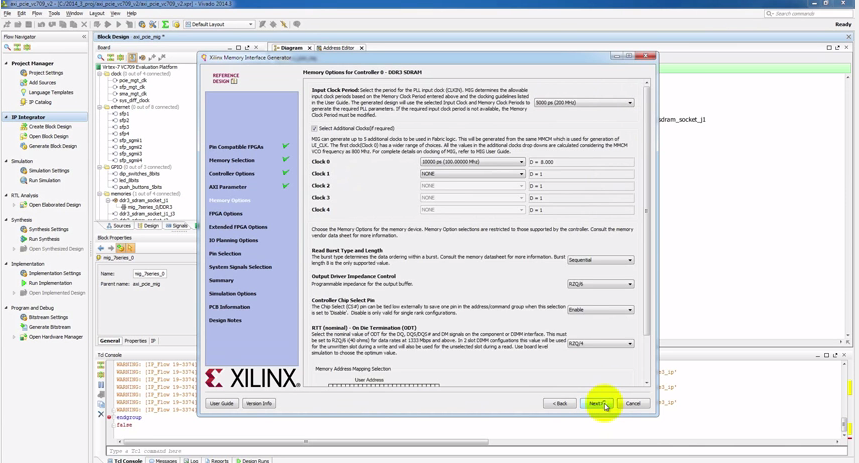Click Run Implementation green arrow icon
859x463 pixels.
click(24, 283)
